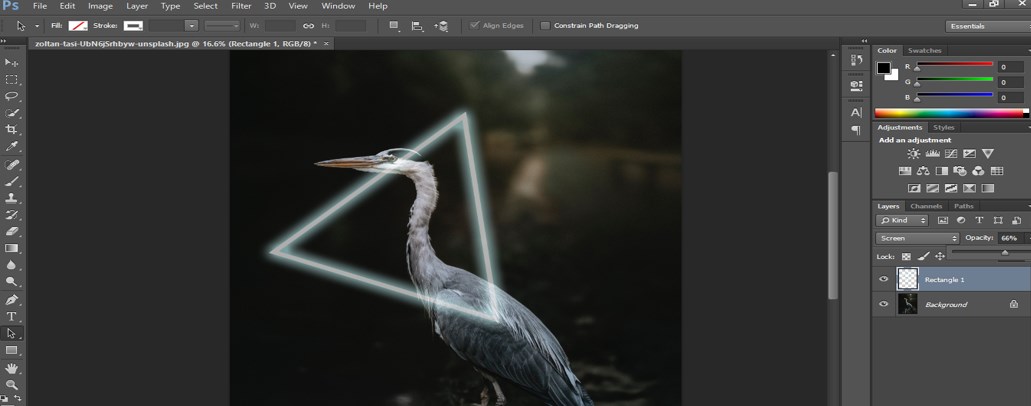
Task: Select the Brush tool
Action: coord(11,181)
